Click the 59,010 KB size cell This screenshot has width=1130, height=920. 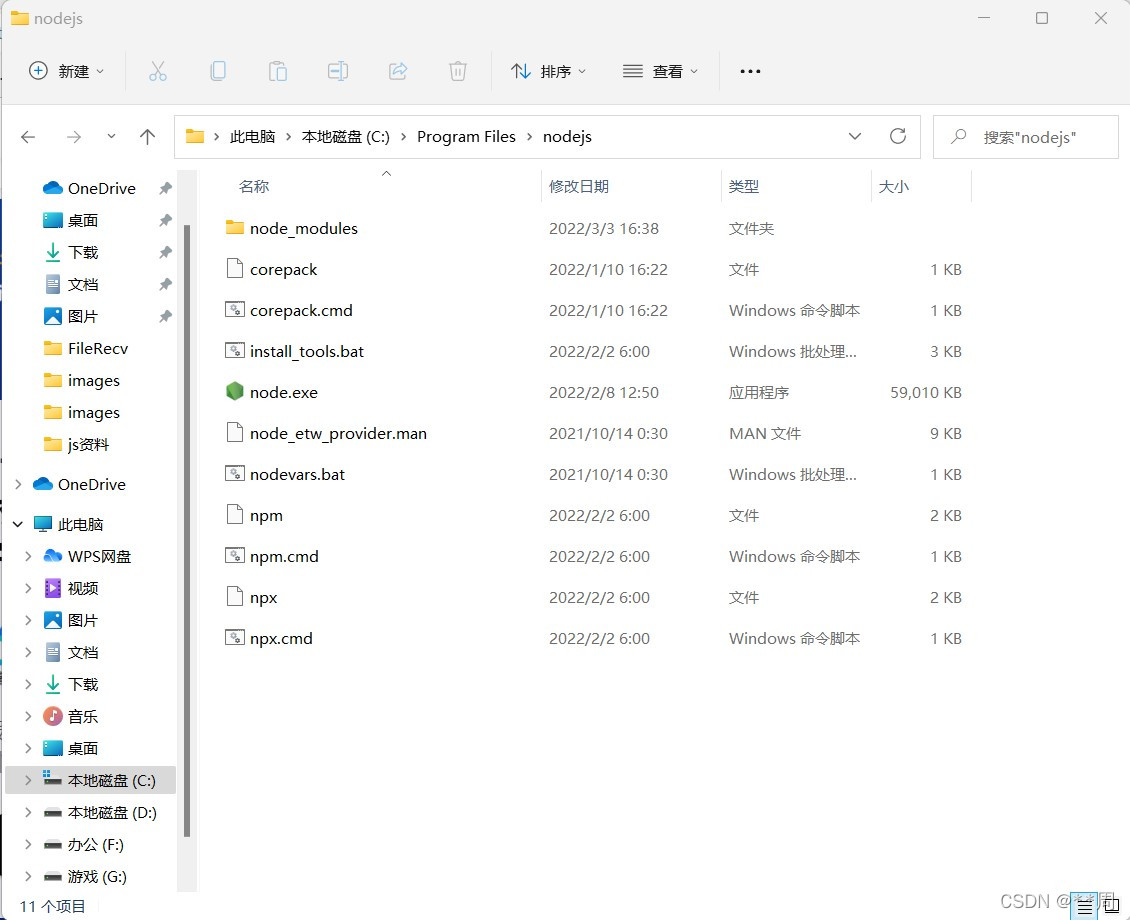point(925,393)
